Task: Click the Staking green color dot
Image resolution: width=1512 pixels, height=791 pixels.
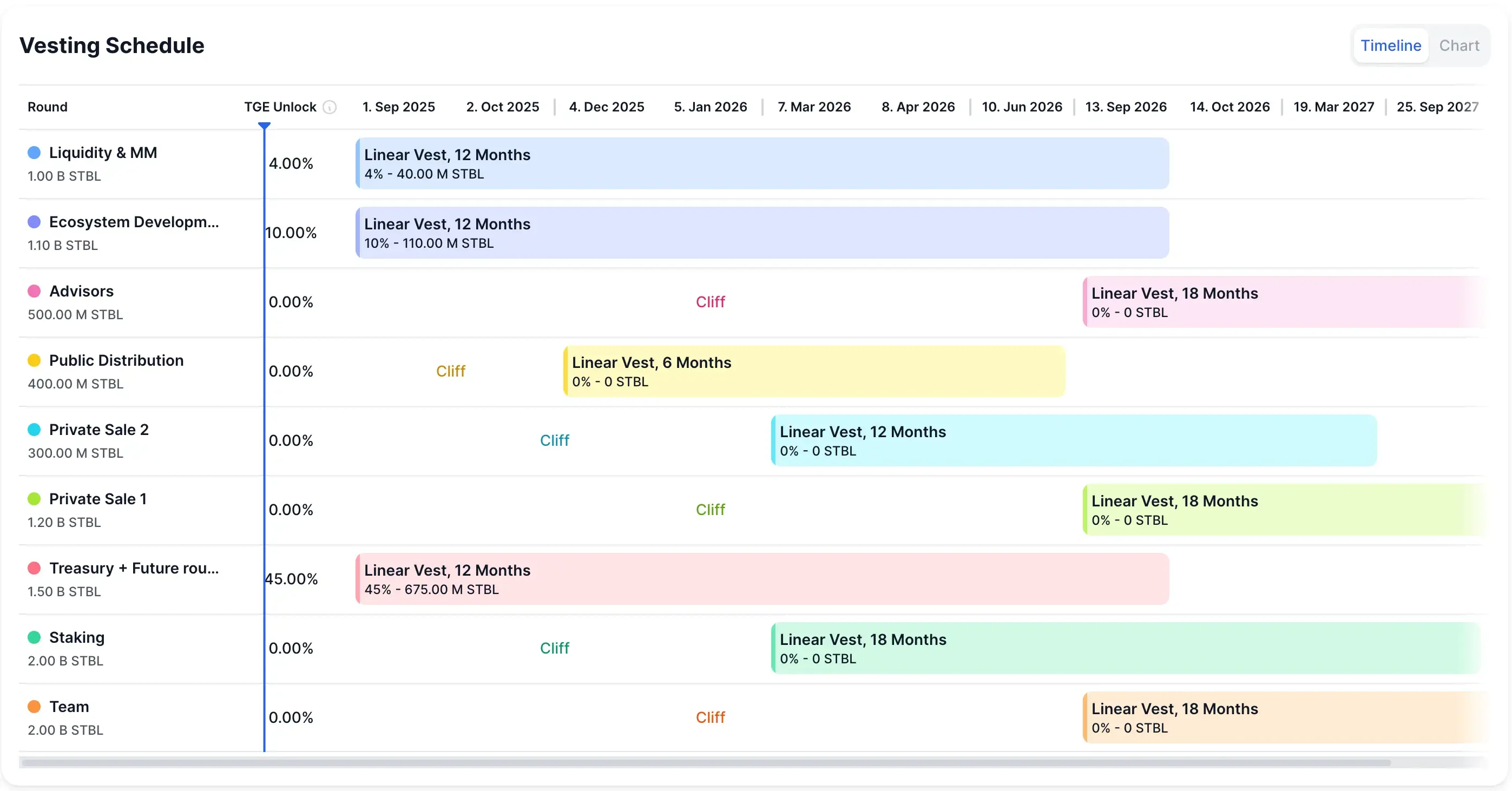Action: [x=34, y=637]
